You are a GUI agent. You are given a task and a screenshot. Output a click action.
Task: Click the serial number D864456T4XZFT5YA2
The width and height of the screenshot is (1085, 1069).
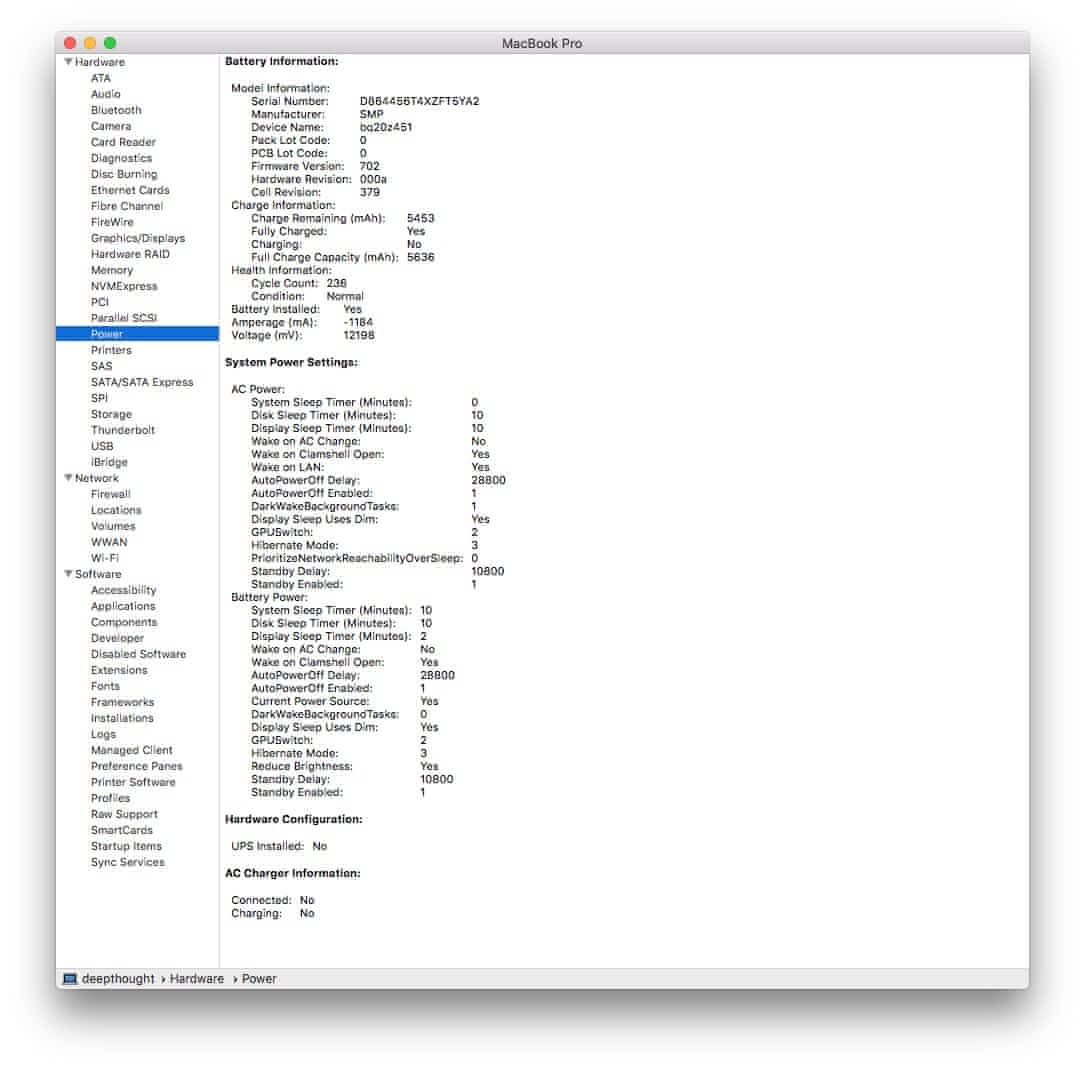pos(419,101)
